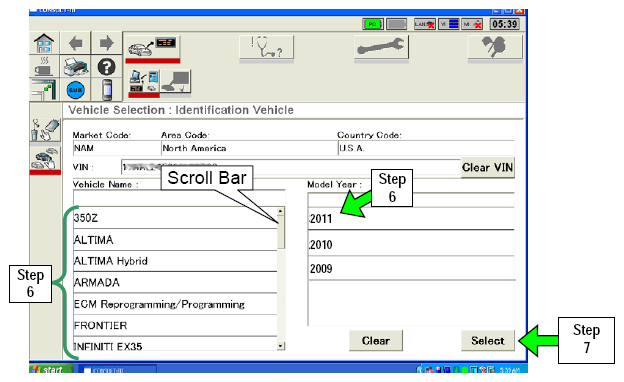
Task: Choose 350Z from the vehicle list
Action: tap(175, 218)
